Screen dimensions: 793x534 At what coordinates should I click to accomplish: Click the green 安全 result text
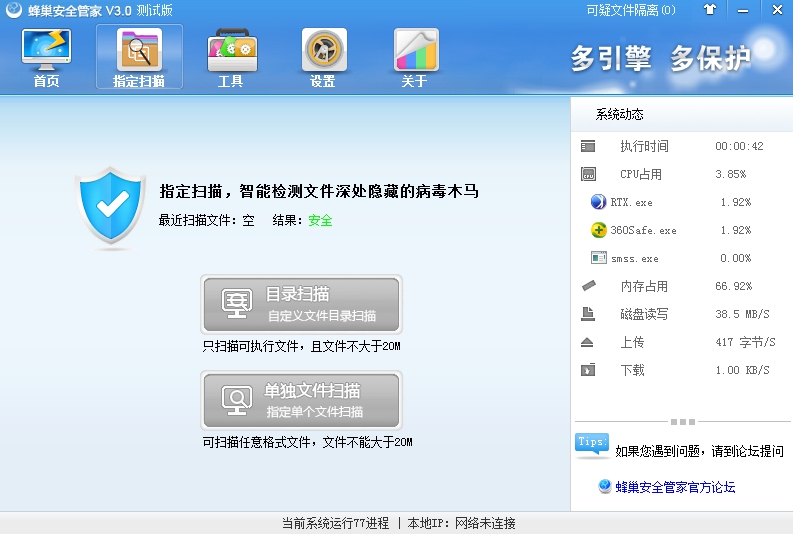[x=320, y=220]
